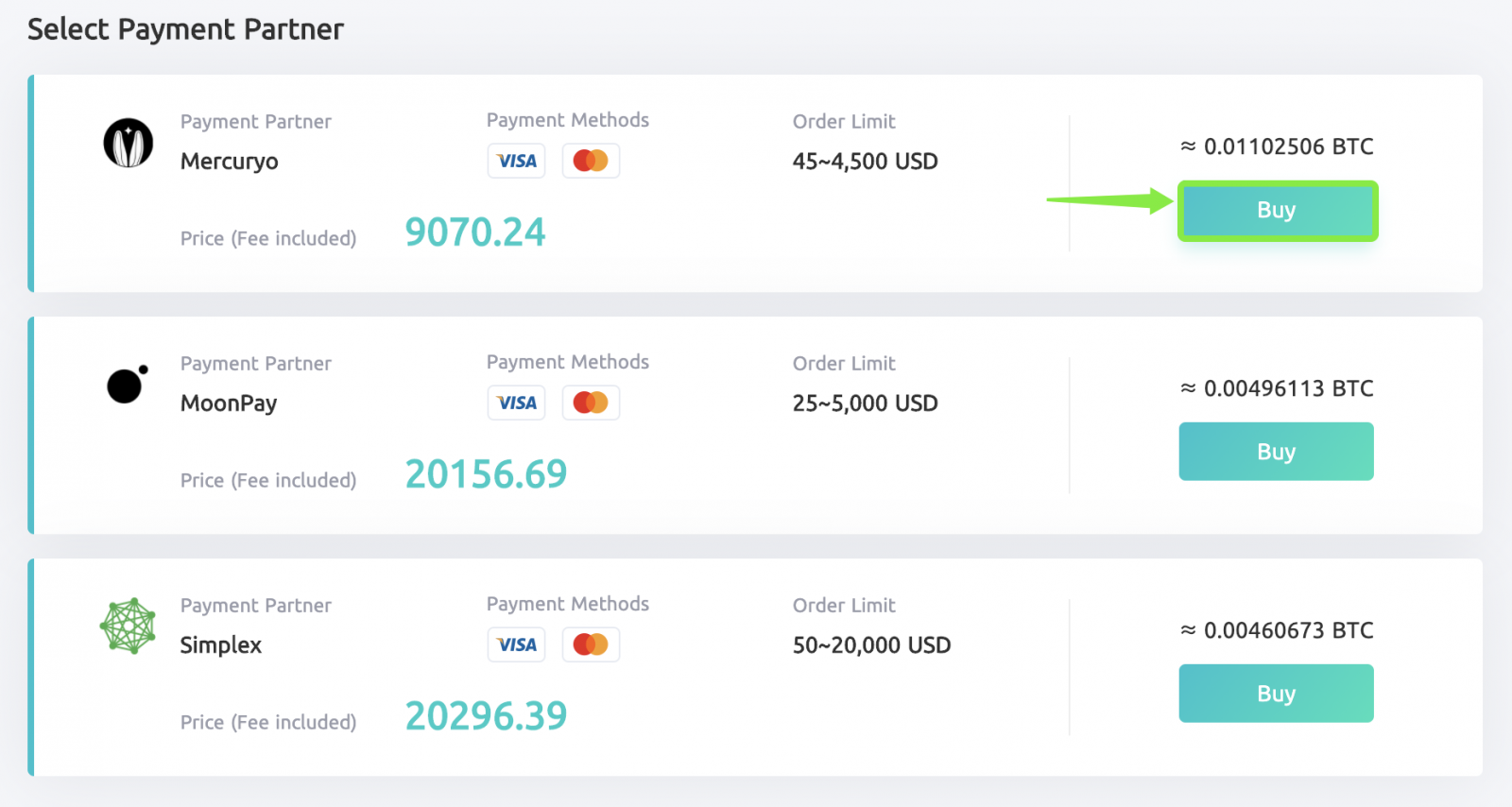This screenshot has width=1512, height=807.
Task: Click the Mercuryo price 9070.24
Action: [474, 232]
